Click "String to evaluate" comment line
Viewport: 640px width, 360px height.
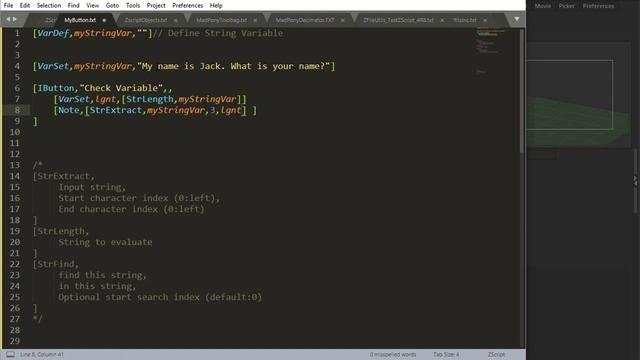[105, 242]
